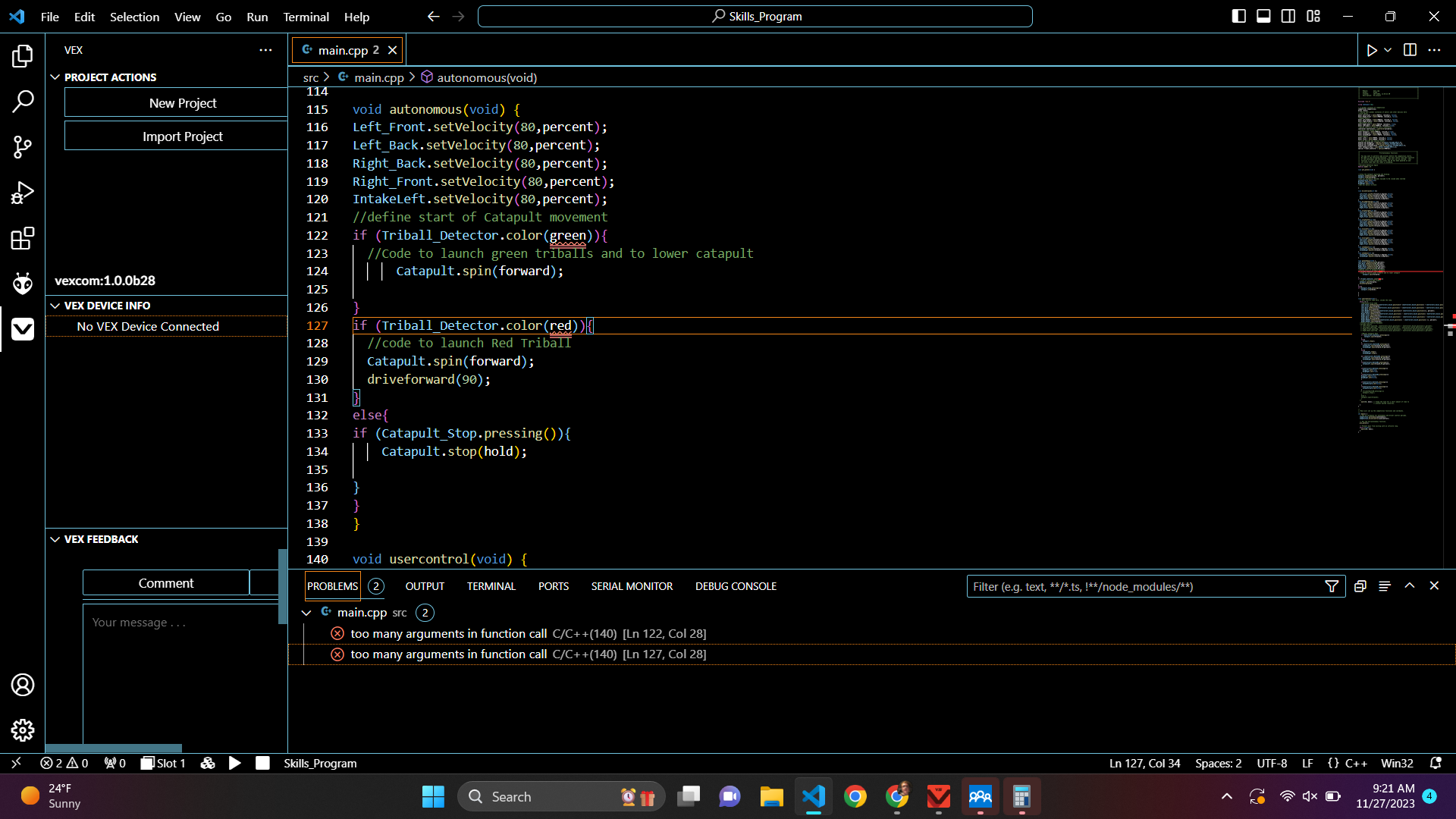The height and width of the screenshot is (819, 1456).
Task: Open remote window icon in status bar
Action: coord(16,764)
